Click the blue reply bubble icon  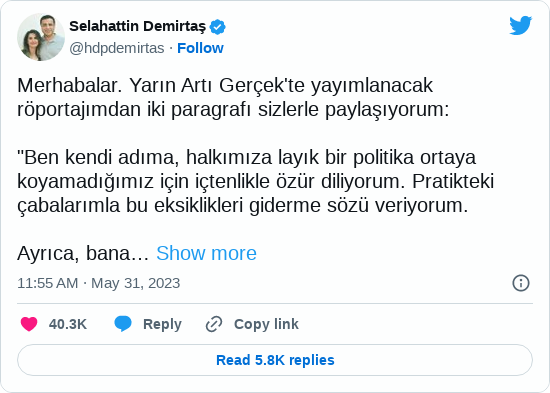123,324
